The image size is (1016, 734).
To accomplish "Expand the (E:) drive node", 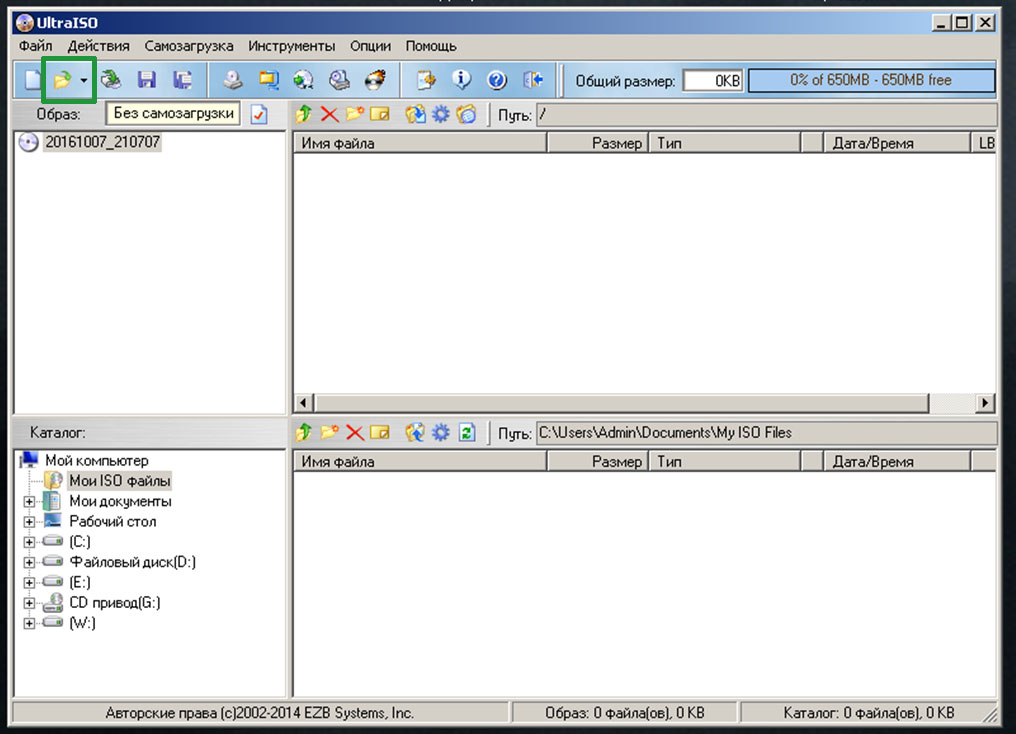I will [x=29, y=582].
